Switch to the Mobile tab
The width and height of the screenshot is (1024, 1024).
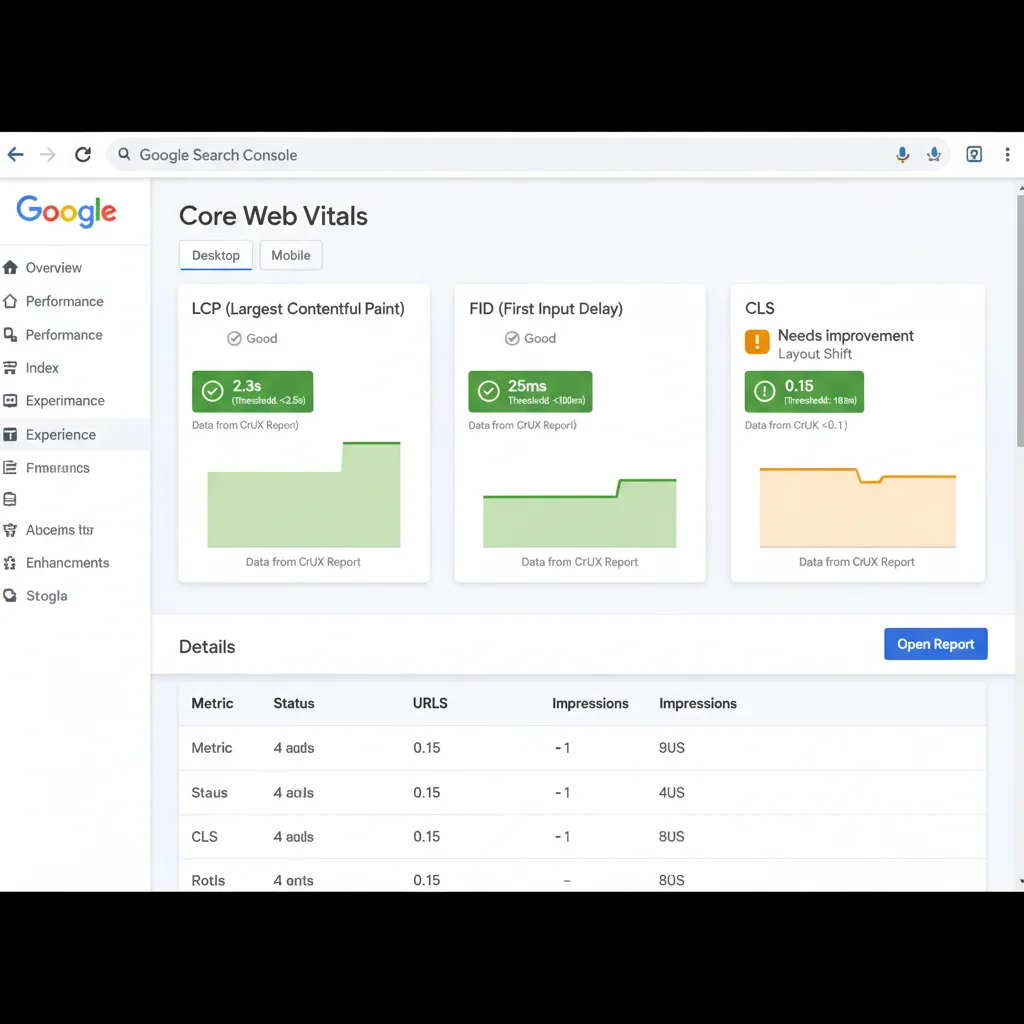[291, 255]
